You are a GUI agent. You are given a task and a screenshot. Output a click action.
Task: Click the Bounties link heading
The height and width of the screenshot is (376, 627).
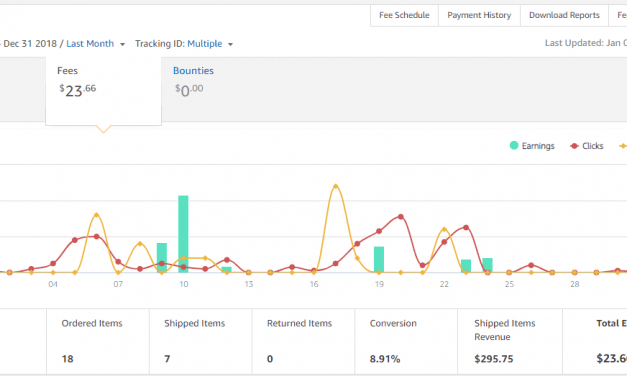194,71
